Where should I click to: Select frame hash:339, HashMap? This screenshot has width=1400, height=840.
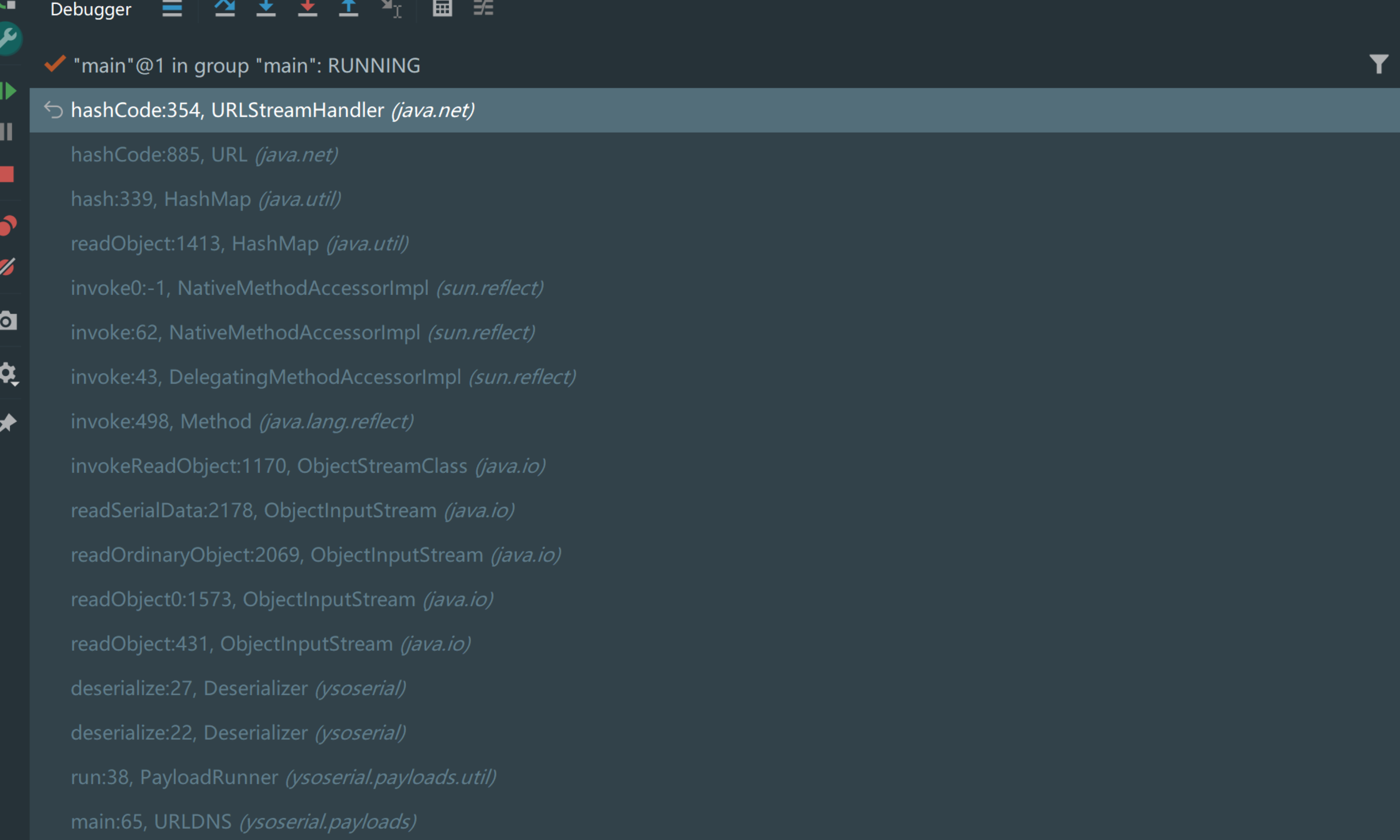[x=715, y=199]
